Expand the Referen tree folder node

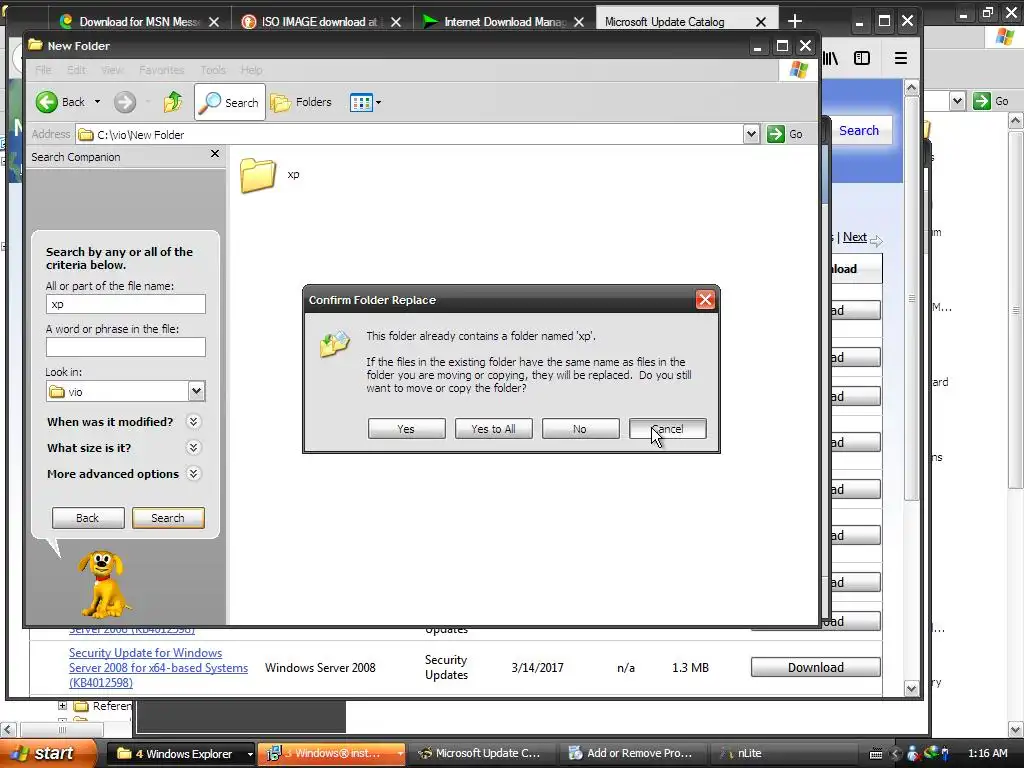(62, 705)
